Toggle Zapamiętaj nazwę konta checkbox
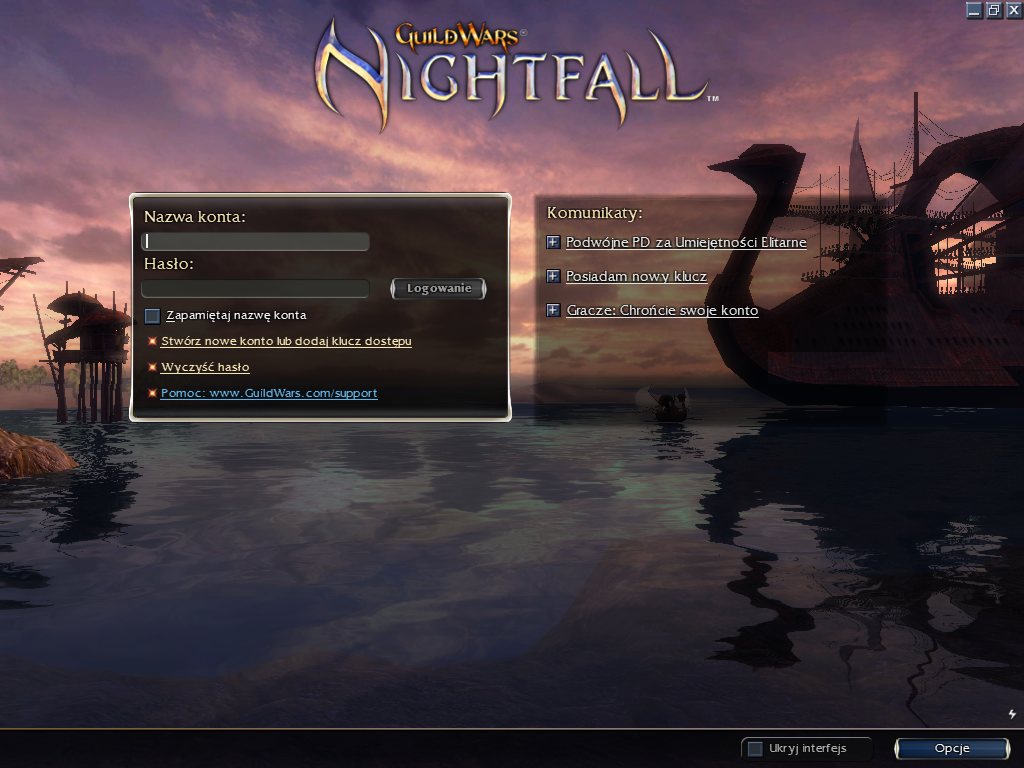 [x=152, y=316]
